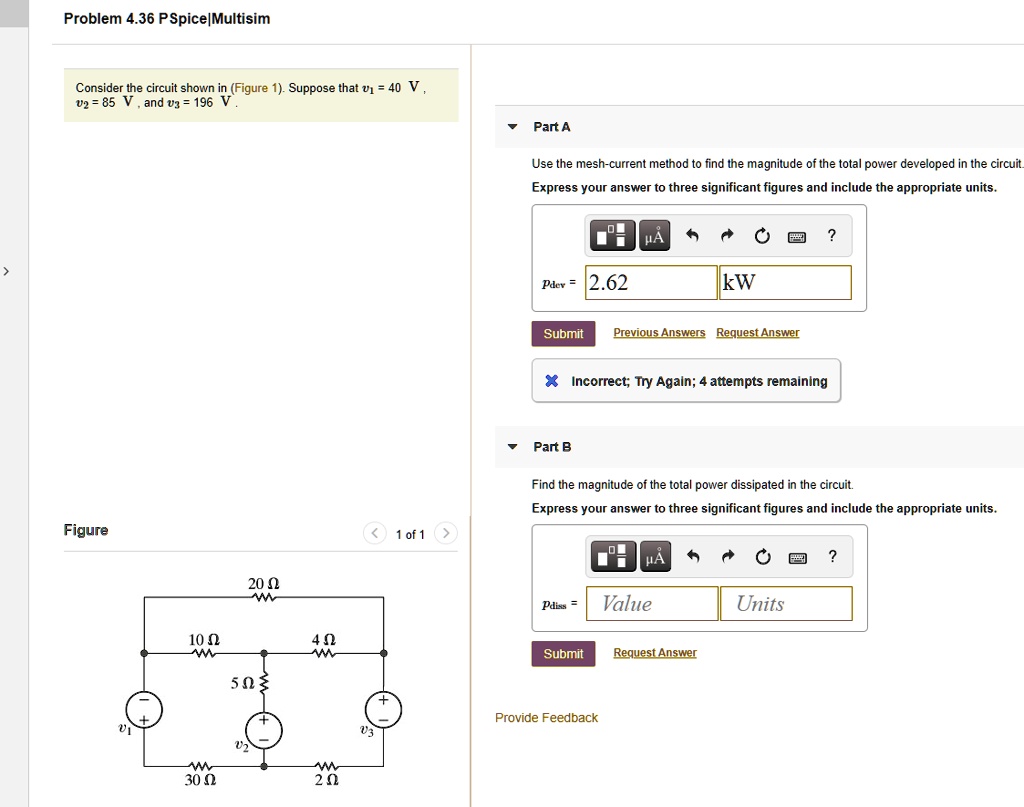Expand the left sidebar panel arrow
1024x807 pixels.
(6, 270)
